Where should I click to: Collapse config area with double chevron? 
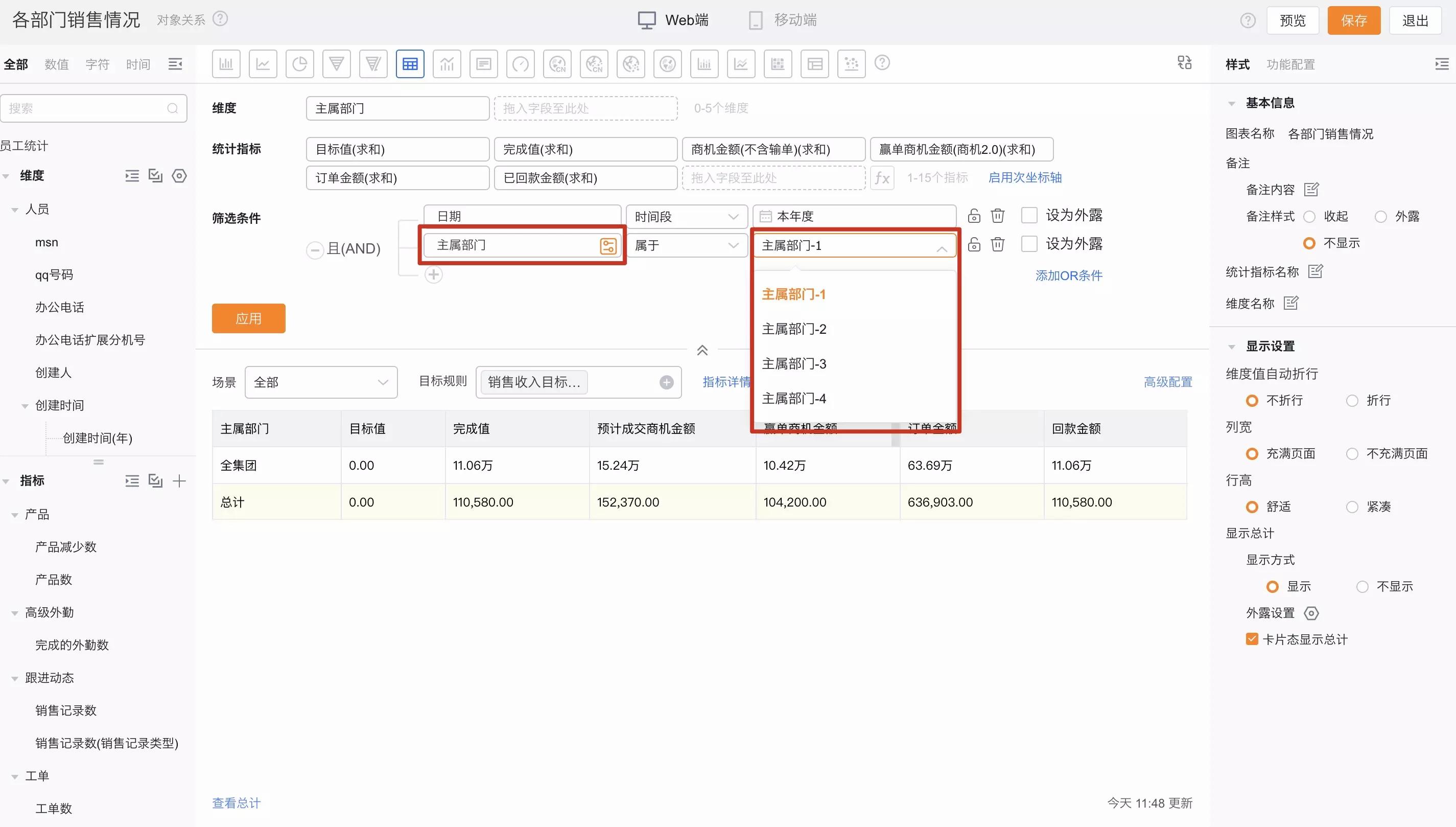pos(702,350)
